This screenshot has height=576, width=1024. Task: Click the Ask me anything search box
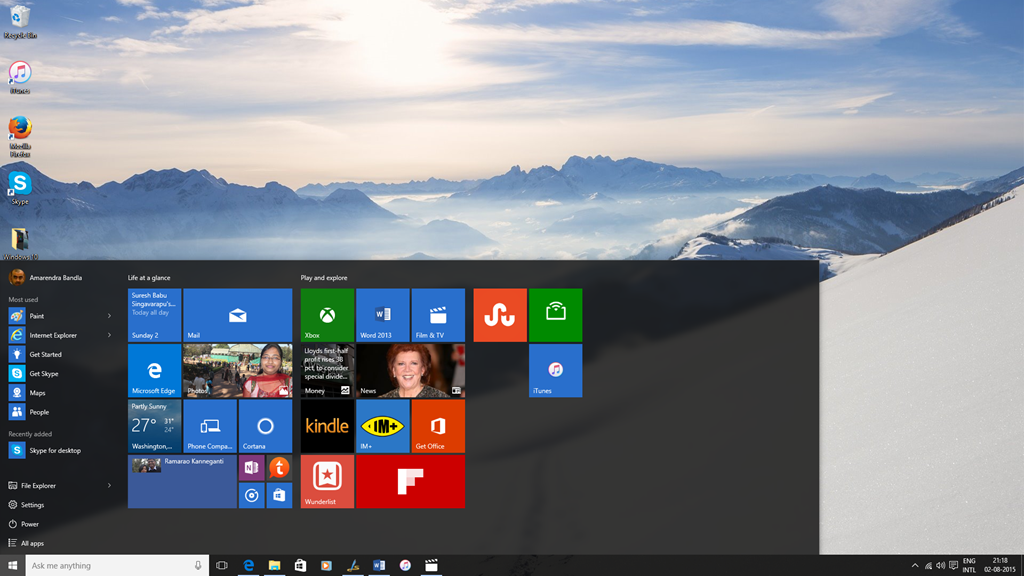click(118, 566)
